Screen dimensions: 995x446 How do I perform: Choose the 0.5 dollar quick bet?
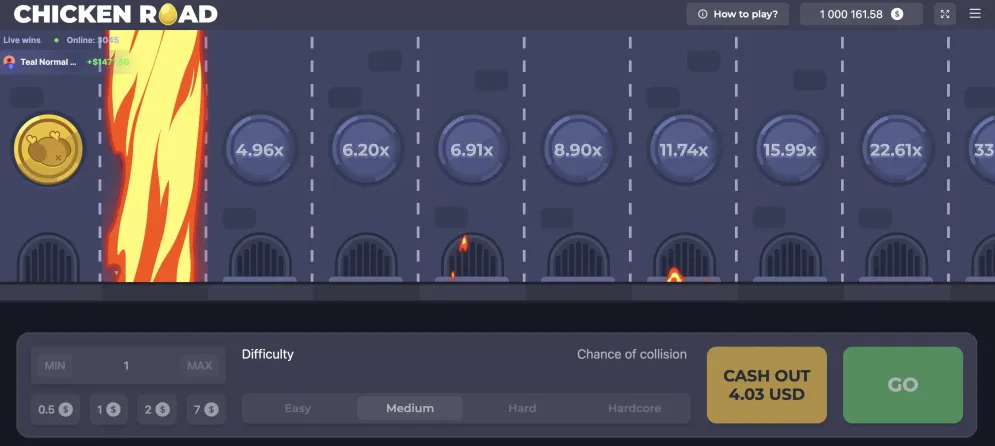55,409
